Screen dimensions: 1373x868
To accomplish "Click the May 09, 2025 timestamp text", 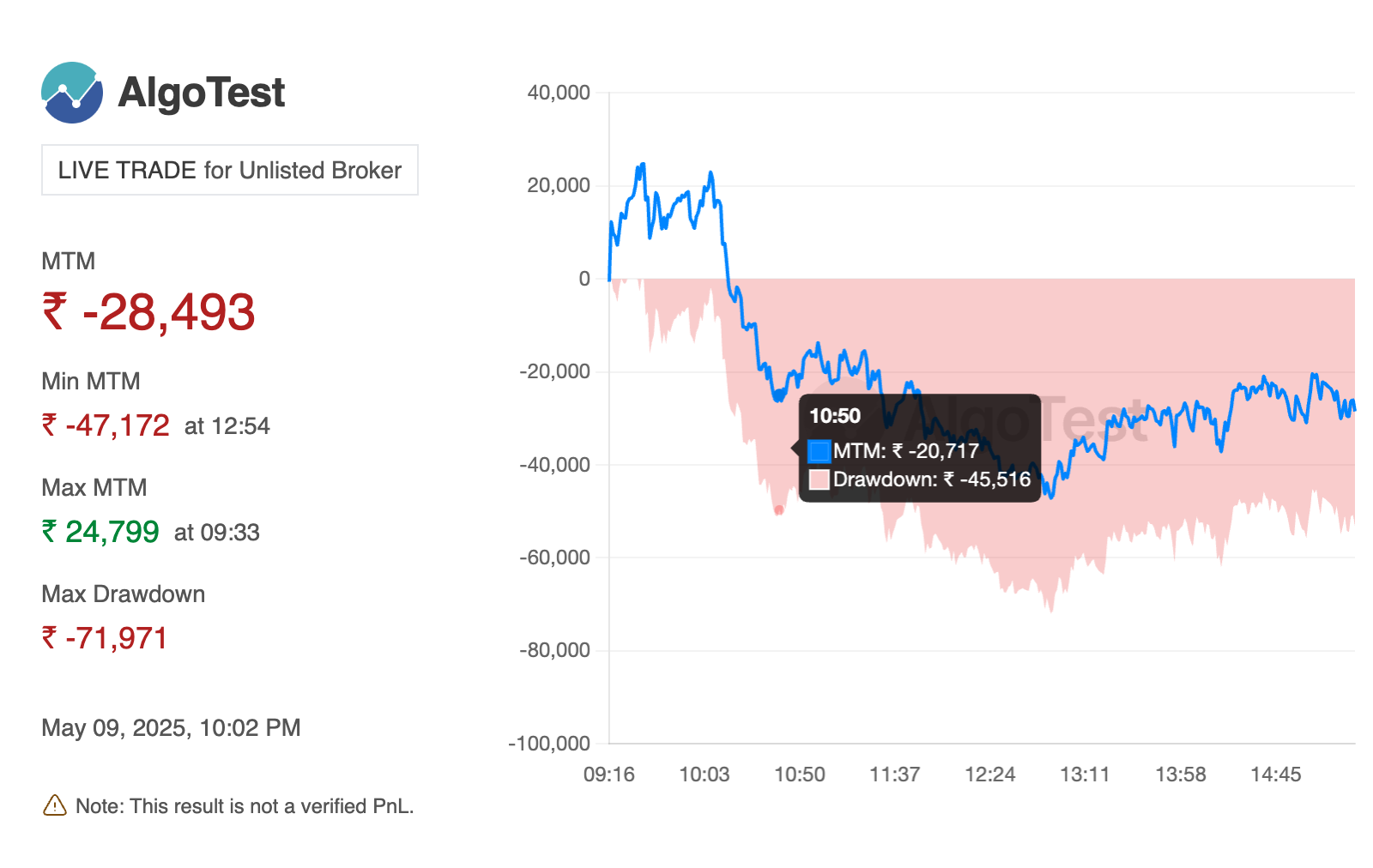I will pyautogui.click(x=171, y=728).
